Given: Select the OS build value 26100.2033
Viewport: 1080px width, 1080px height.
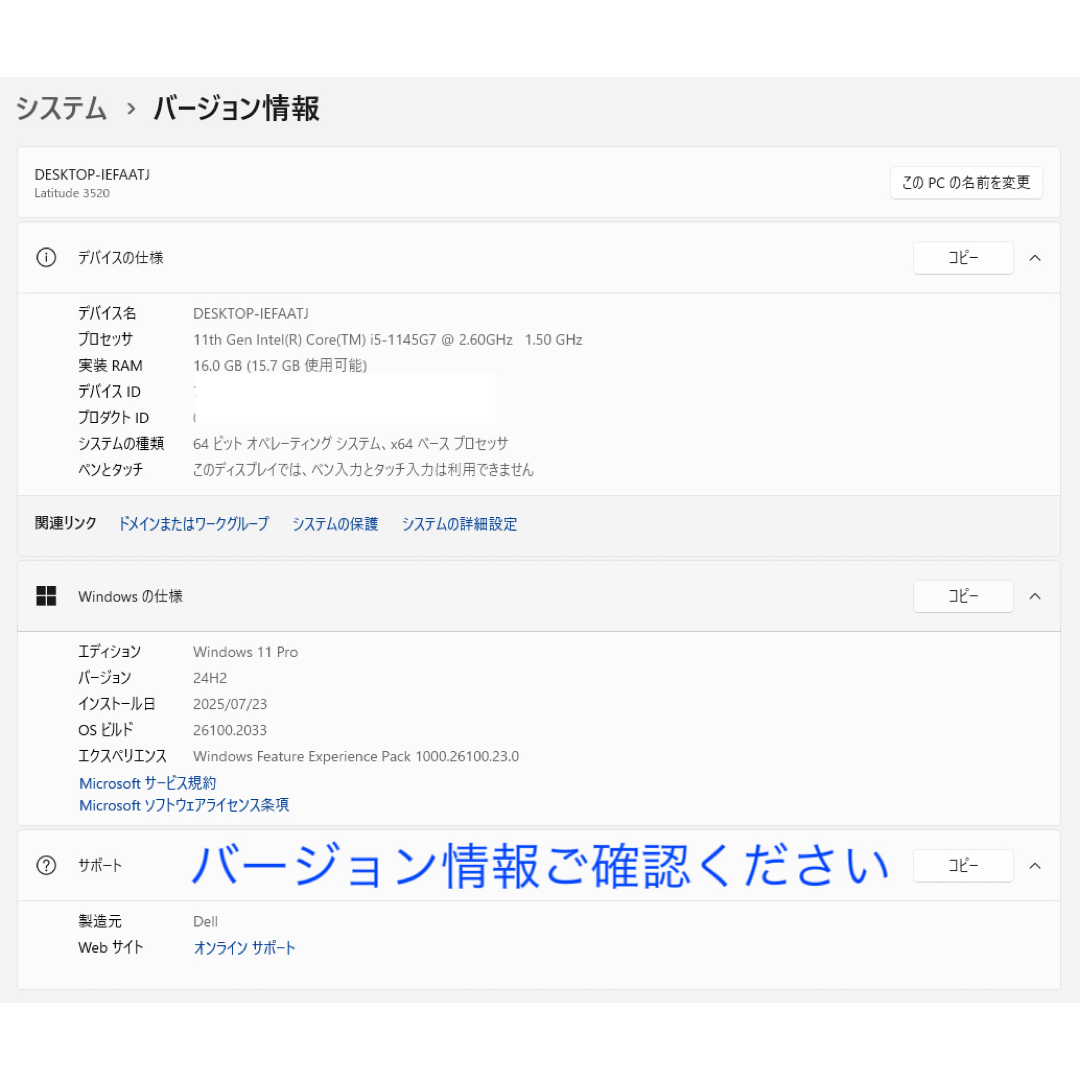Looking at the screenshot, I should point(230,730).
